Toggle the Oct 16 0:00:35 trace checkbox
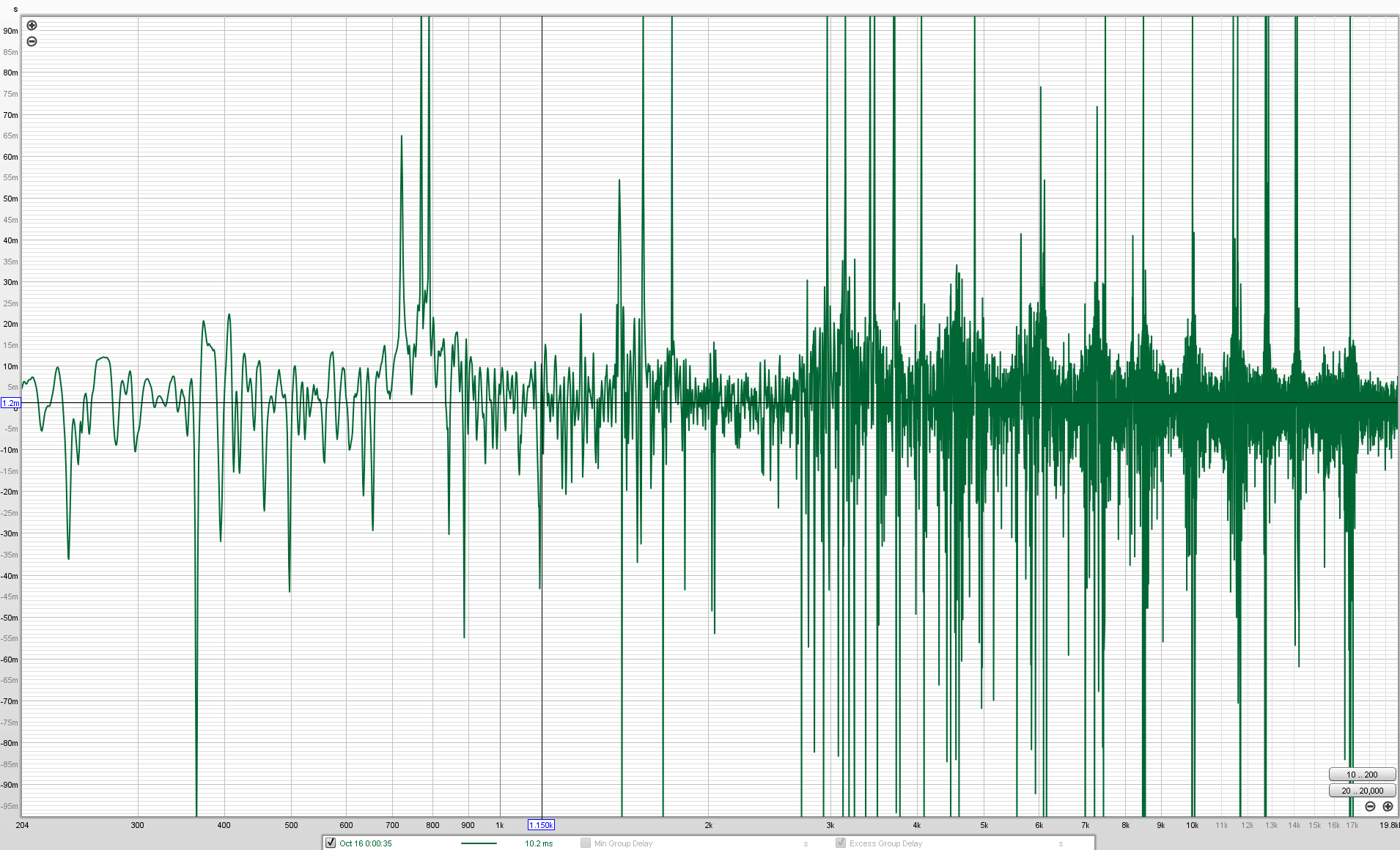This screenshot has height=850, width=1400. point(331,843)
